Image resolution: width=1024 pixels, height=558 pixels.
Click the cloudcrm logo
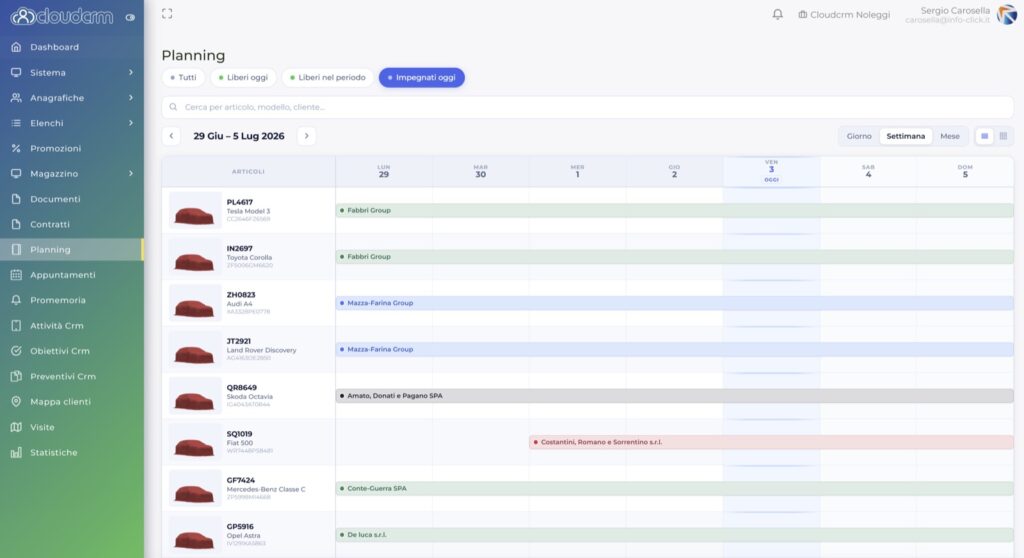tap(62, 16)
